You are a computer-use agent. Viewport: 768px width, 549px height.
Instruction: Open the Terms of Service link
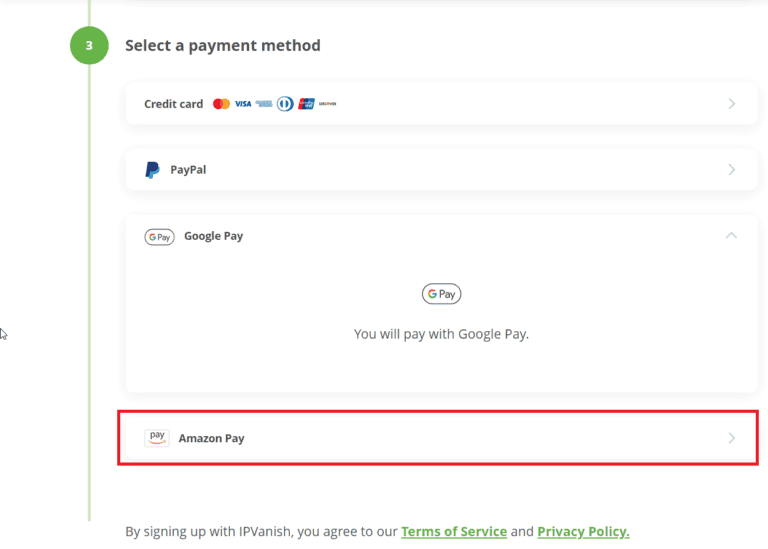coord(454,531)
